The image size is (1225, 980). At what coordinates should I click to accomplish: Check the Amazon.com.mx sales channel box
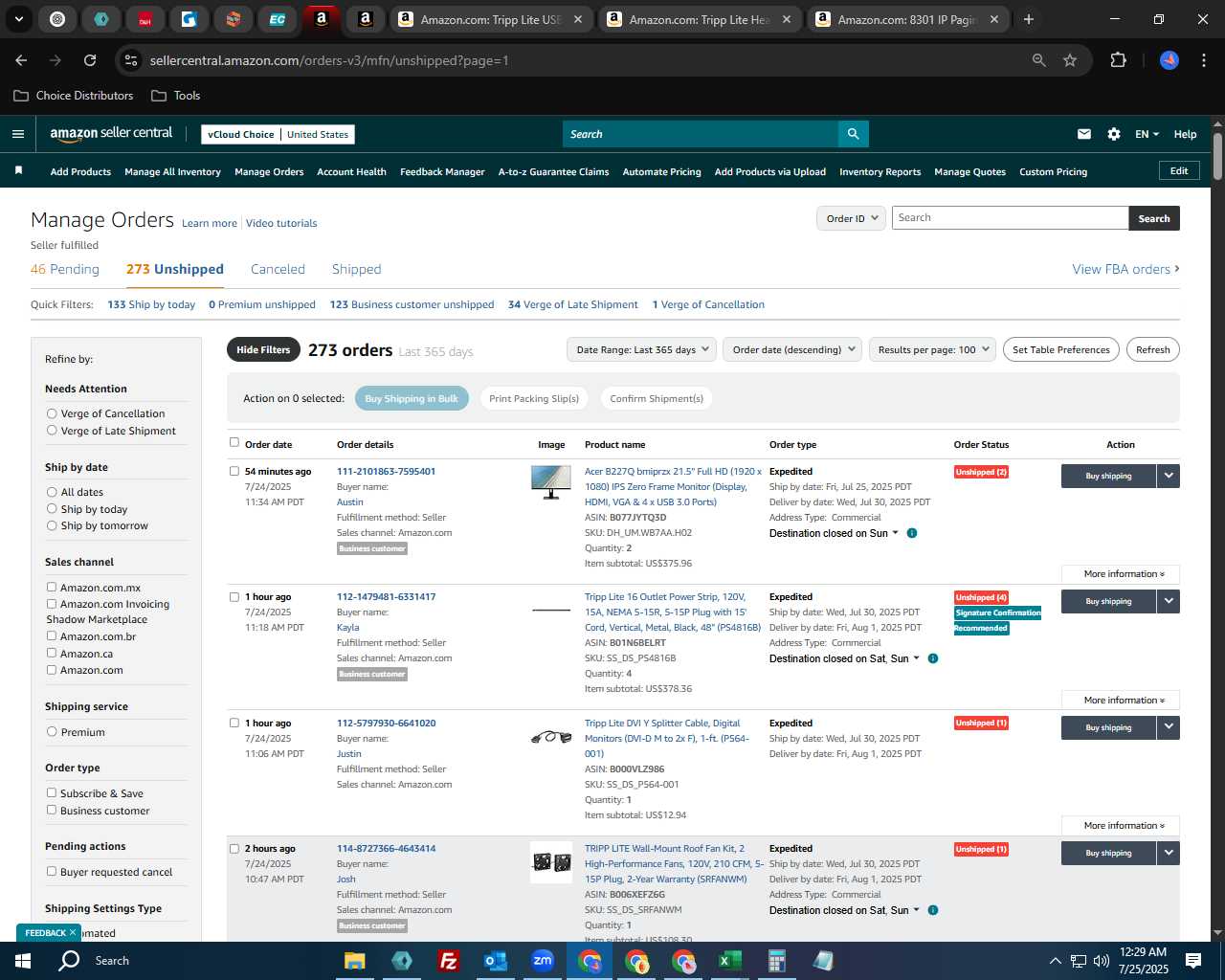pyautogui.click(x=52, y=587)
